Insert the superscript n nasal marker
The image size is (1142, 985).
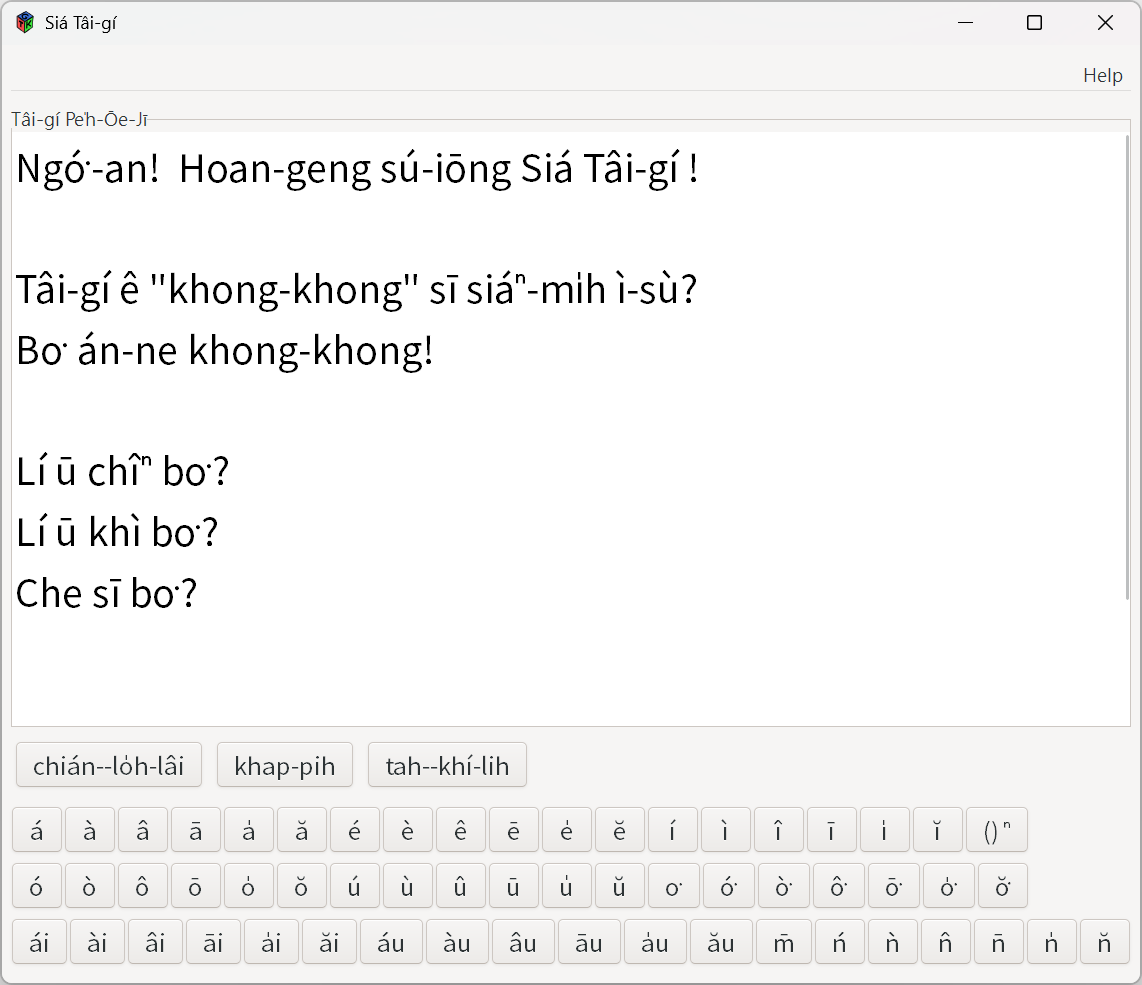click(x=996, y=830)
